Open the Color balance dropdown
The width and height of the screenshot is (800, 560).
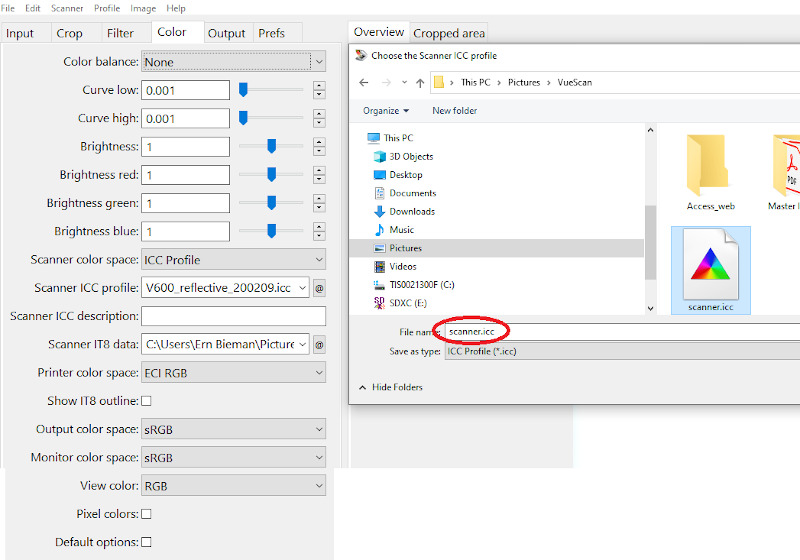(x=233, y=62)
